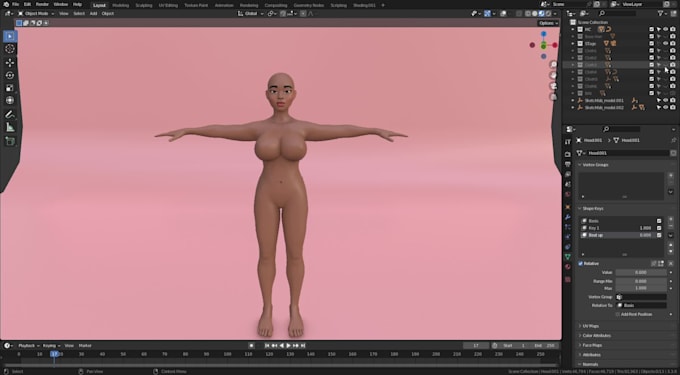Open the Keying dropdown in timeline
This screenshot has width=680, height=375.
pyautogui.click(x=52, y=346)
